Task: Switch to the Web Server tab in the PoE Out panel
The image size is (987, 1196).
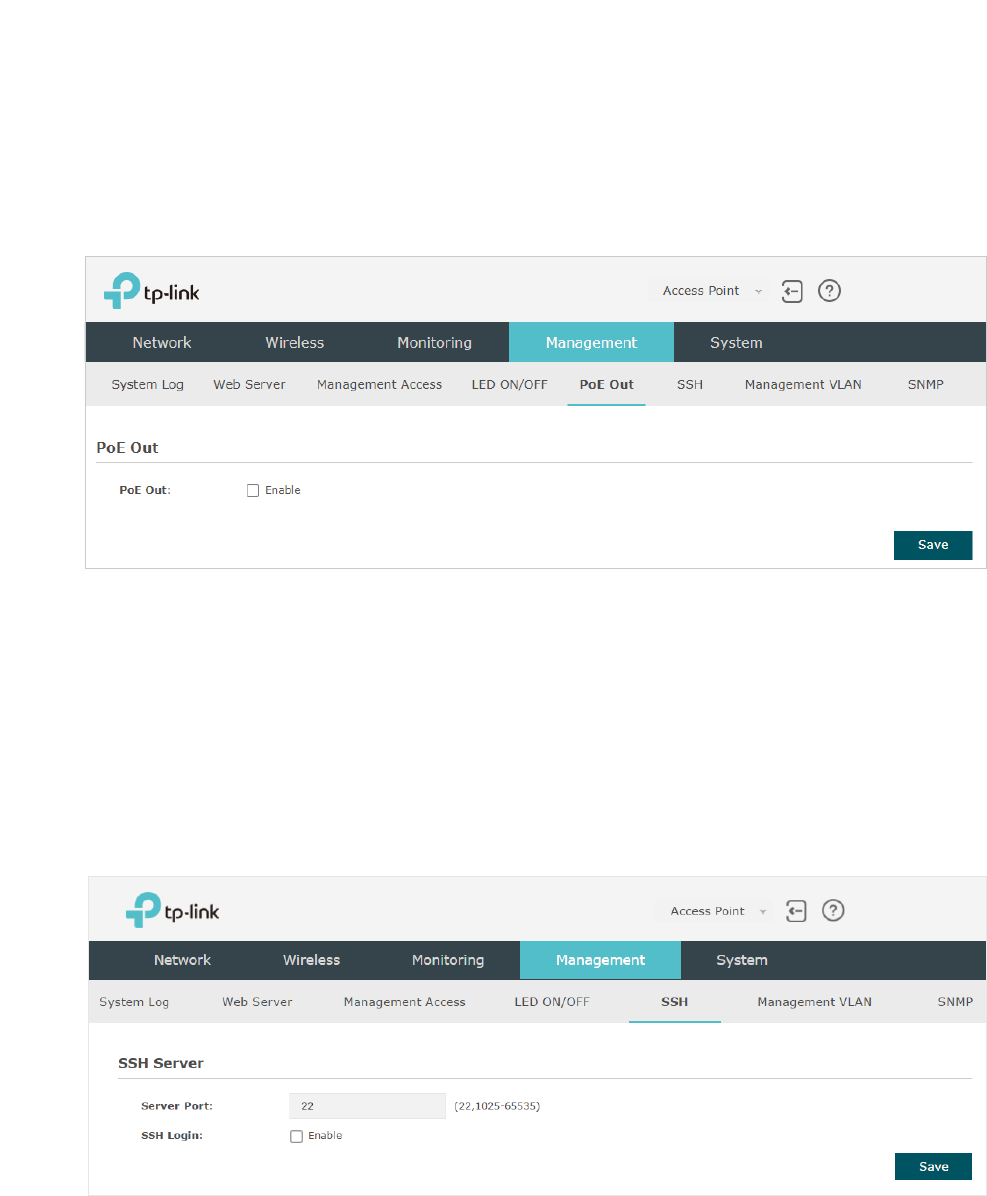Action: [x=249, y=384]
